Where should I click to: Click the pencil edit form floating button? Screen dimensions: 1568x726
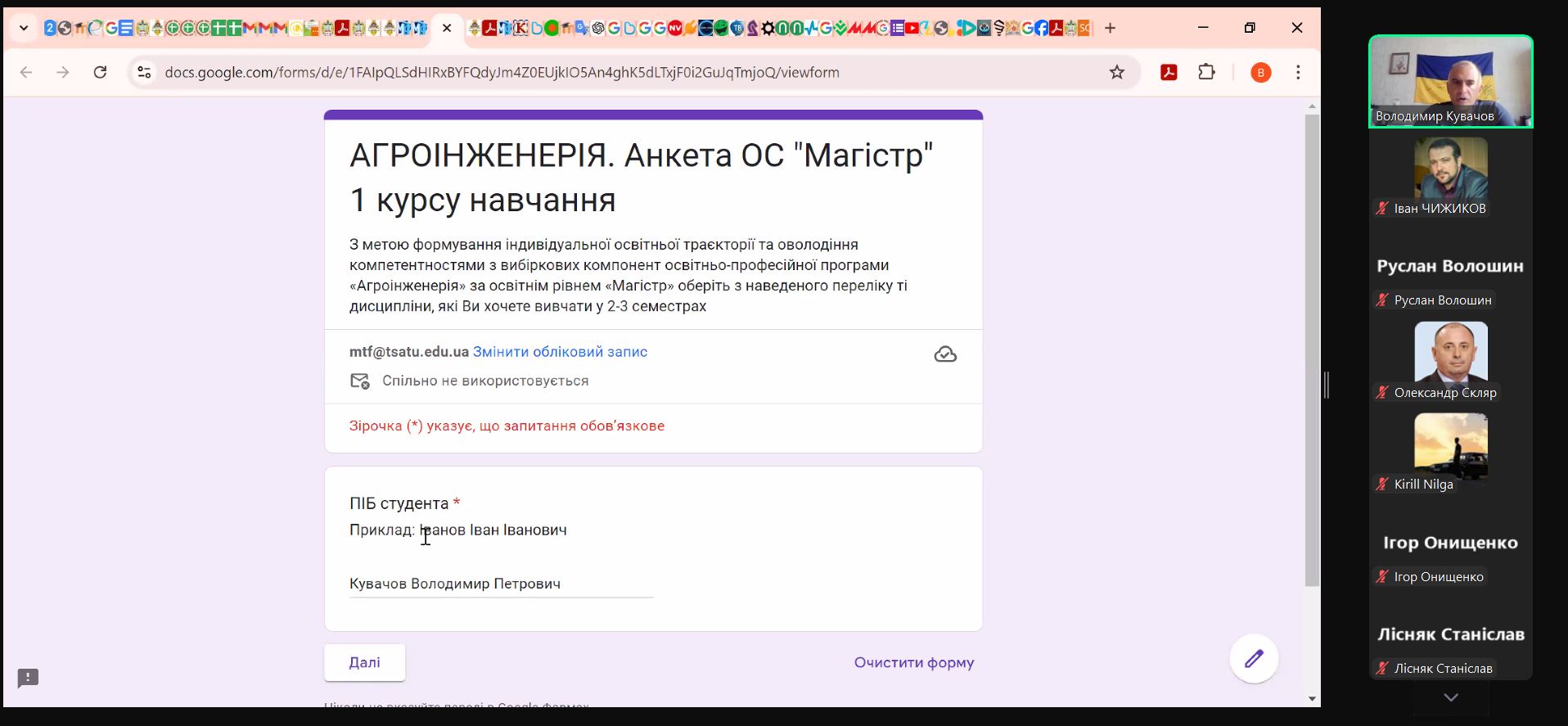(x=1254, y=659)
